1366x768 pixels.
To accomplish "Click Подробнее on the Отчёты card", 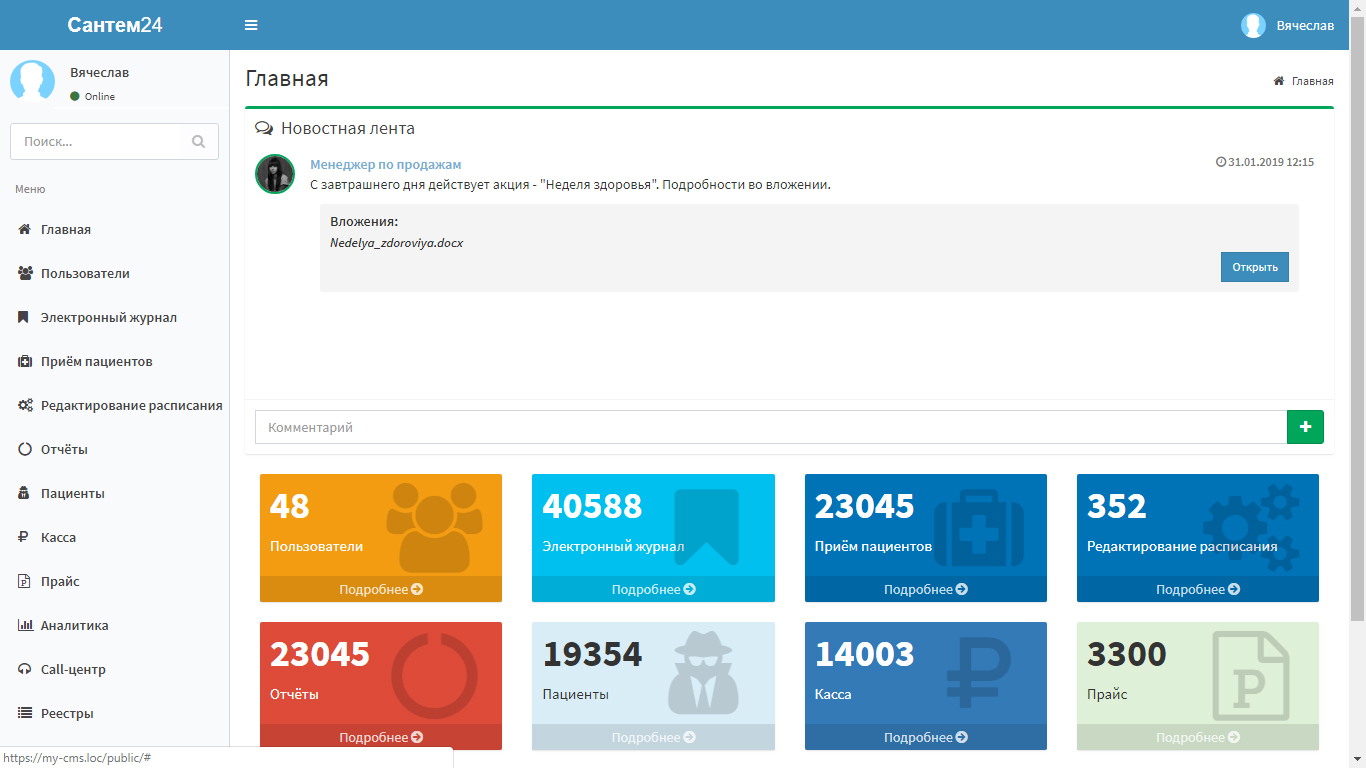I will pos(381,737).
